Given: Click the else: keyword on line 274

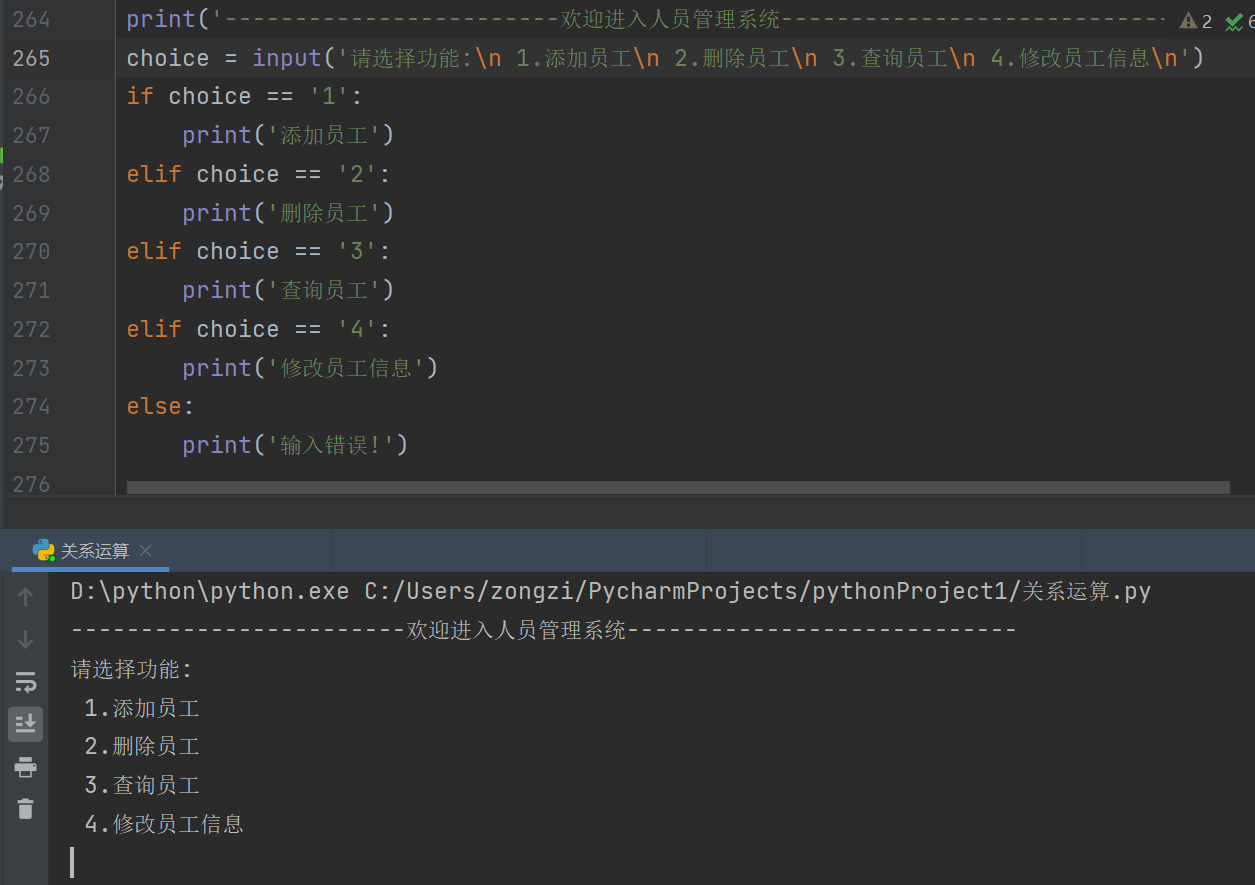Looking at the screenshot, I should tap(161, 406).
